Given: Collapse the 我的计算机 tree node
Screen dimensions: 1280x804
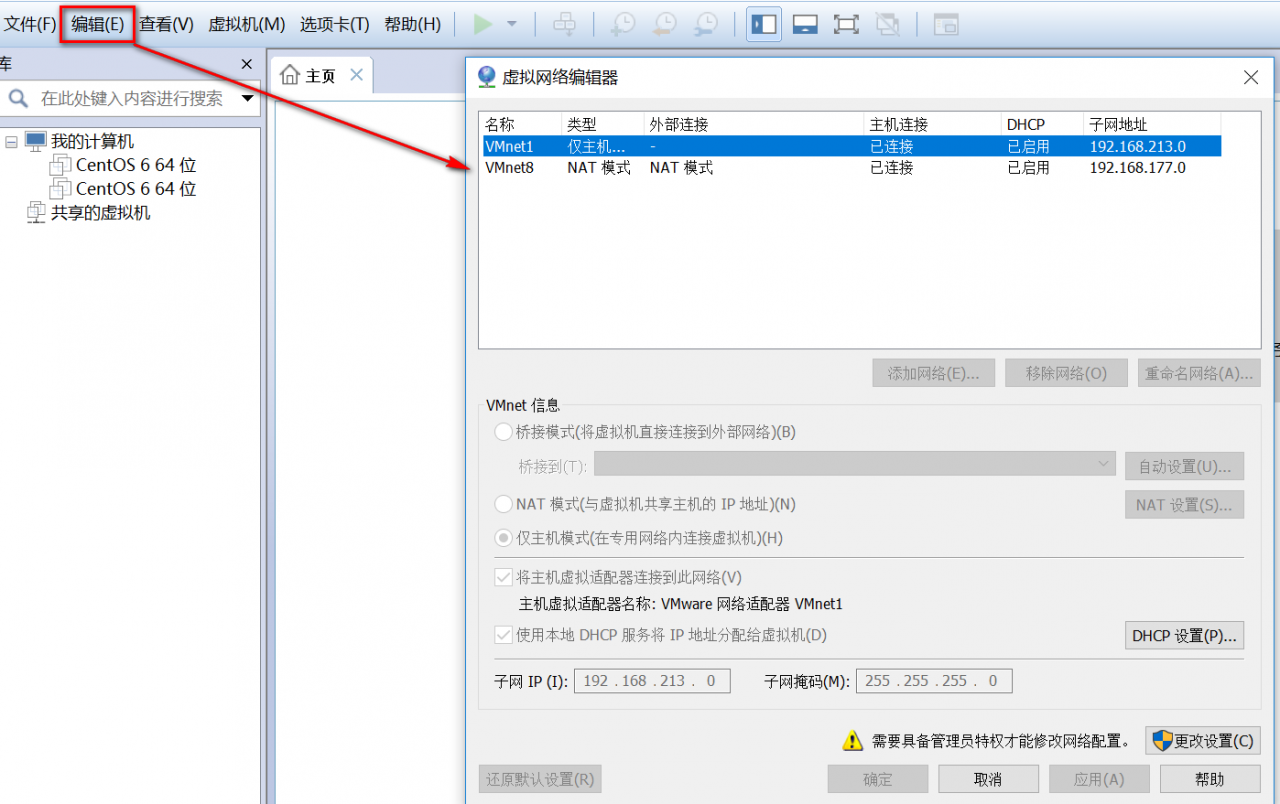Looking at the screenshot, I should 11,142.
